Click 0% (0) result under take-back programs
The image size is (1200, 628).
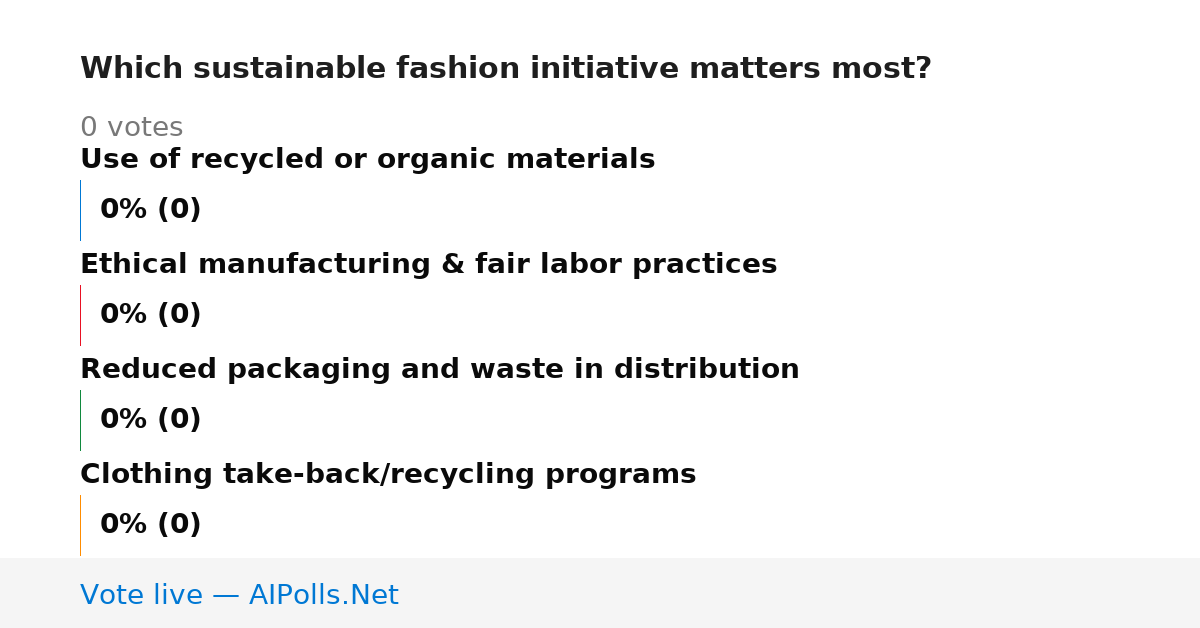pyautogui.click(x=150, y=525)
